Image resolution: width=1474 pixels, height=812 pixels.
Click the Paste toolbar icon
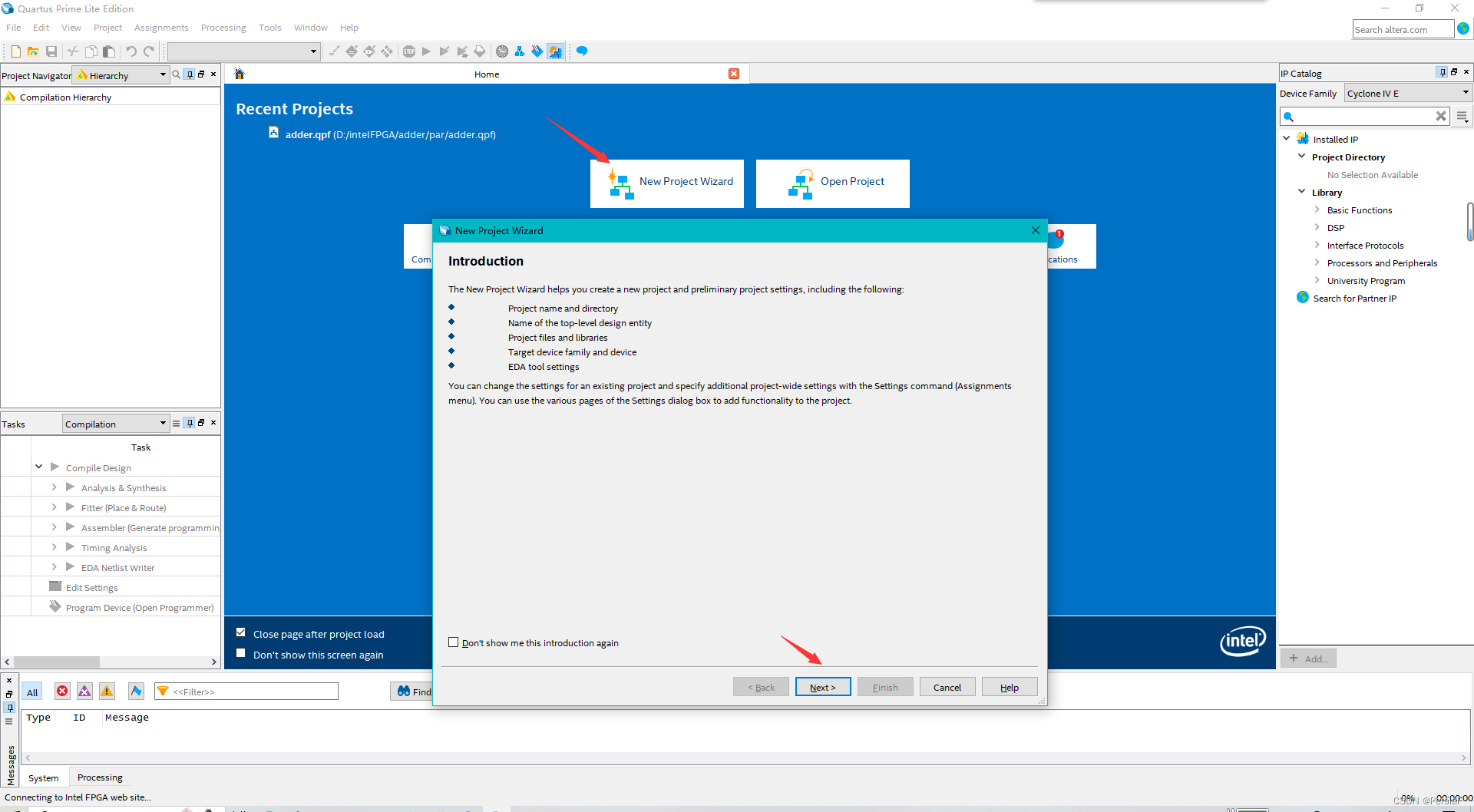tap(109, 51)
